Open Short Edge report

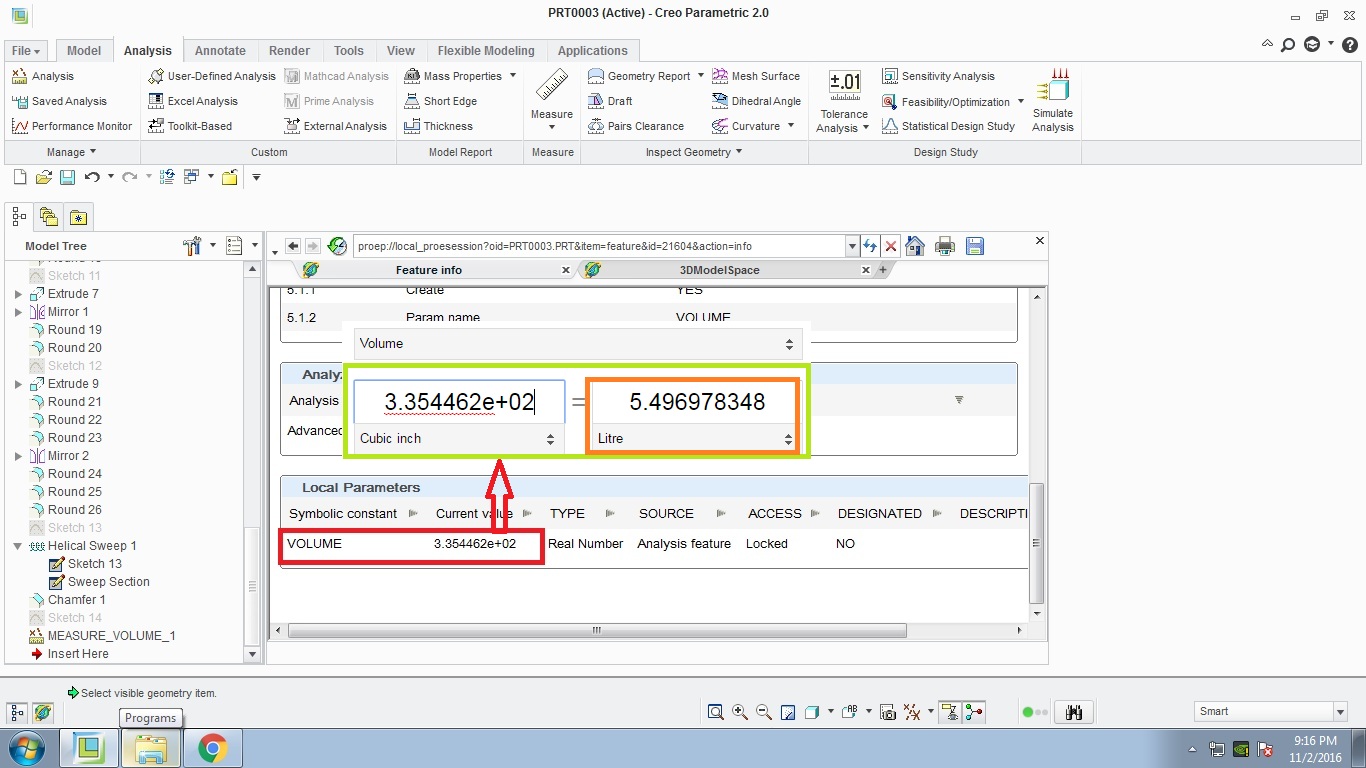tap(440, 101)
